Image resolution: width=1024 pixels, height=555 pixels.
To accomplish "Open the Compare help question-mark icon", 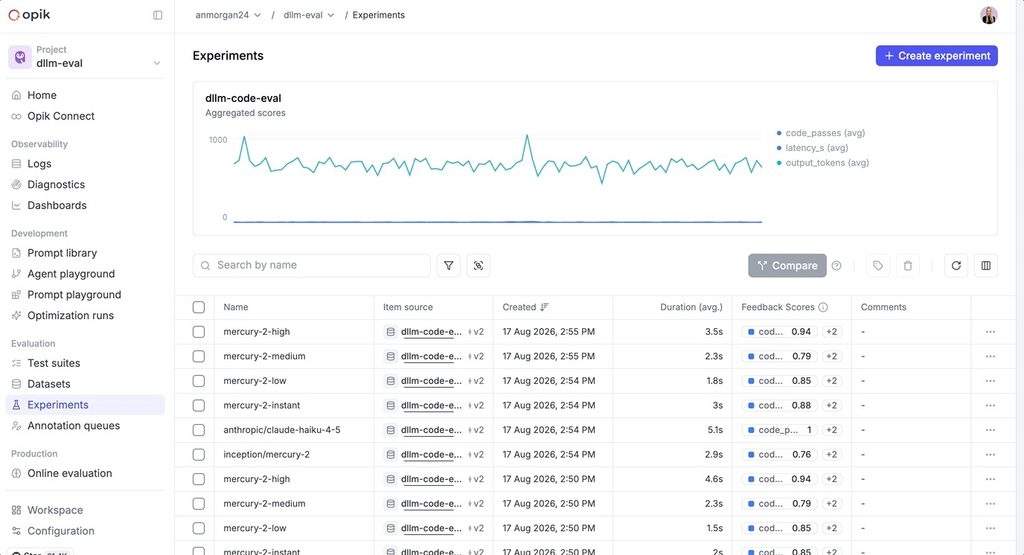I will click(x=837, y=266).
